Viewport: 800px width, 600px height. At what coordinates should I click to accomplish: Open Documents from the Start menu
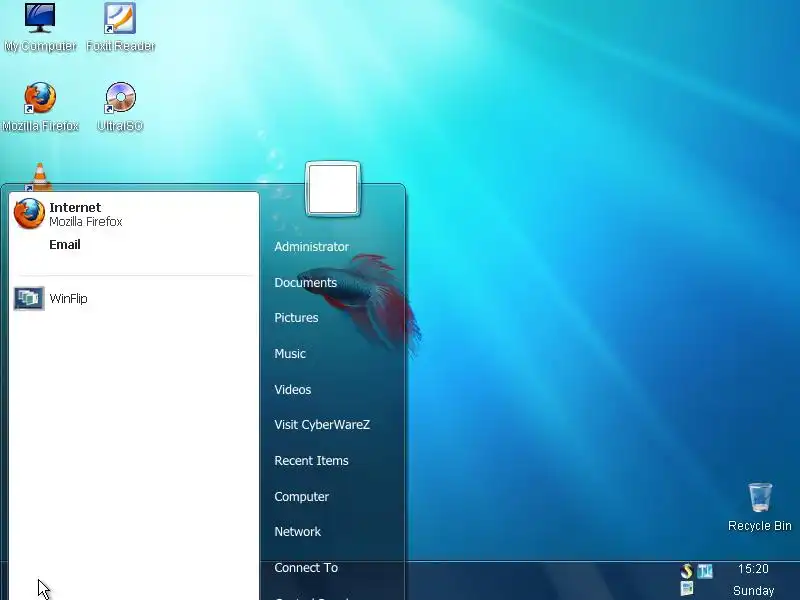[306, 282]
